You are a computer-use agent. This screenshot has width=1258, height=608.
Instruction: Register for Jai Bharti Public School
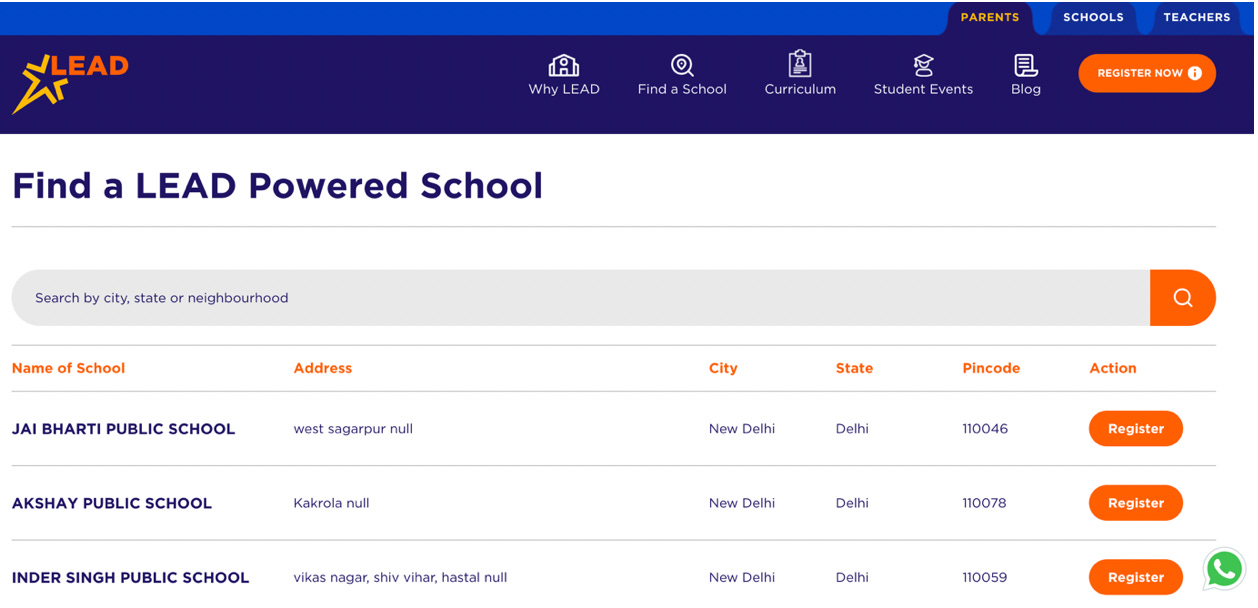1136,428
